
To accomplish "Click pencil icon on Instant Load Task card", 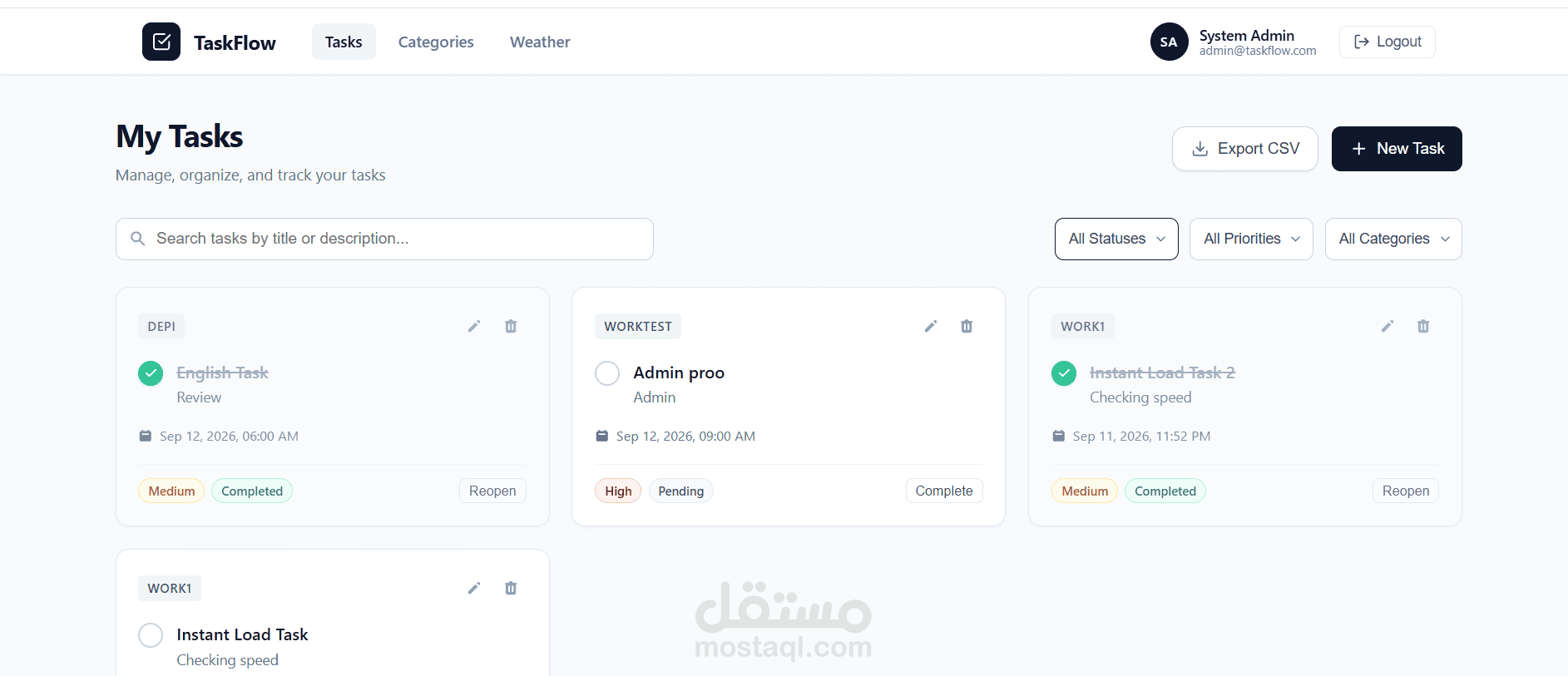I will [474, 588].
